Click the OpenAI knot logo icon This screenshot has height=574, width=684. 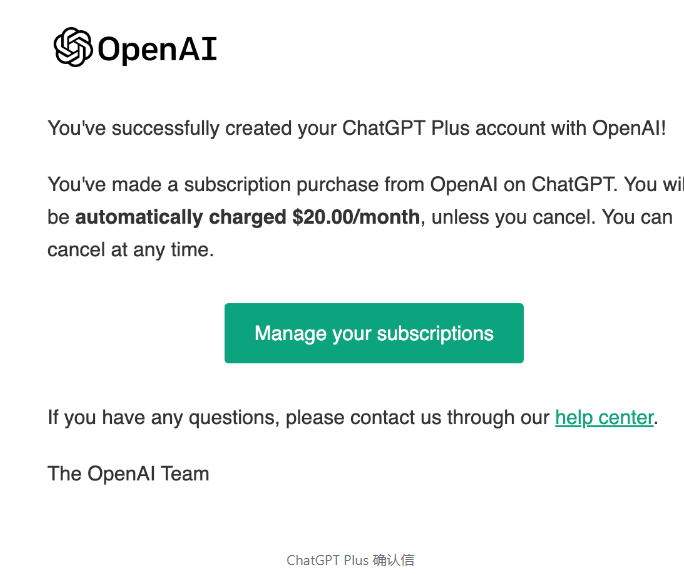point(73,47)
